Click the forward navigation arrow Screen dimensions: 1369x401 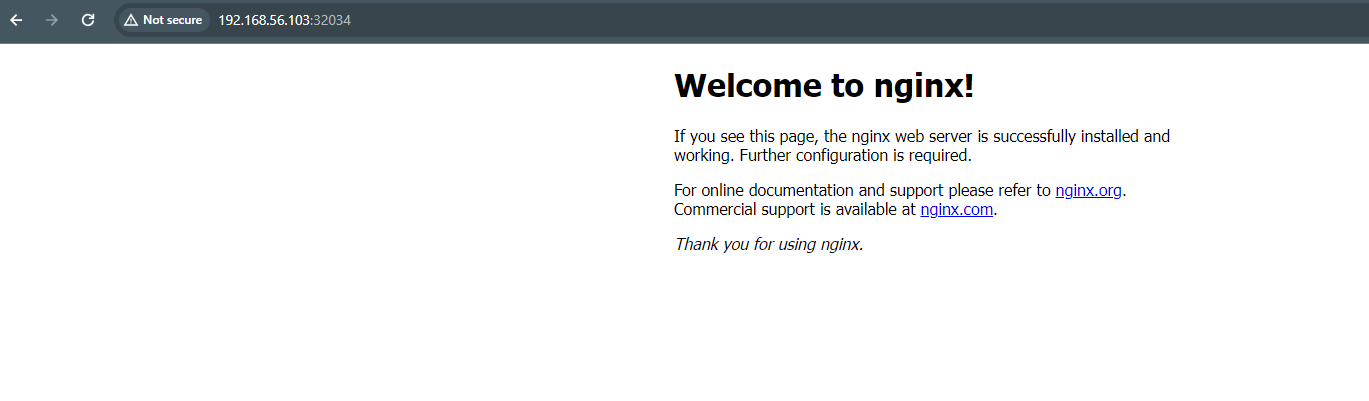pyautogui.click(x=52, y=20)
